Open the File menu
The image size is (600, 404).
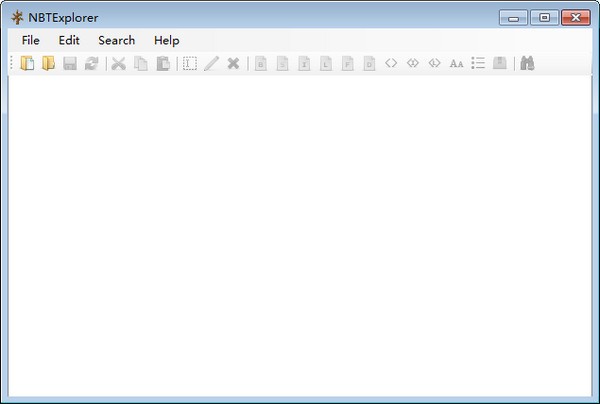(x=31, y=40)
